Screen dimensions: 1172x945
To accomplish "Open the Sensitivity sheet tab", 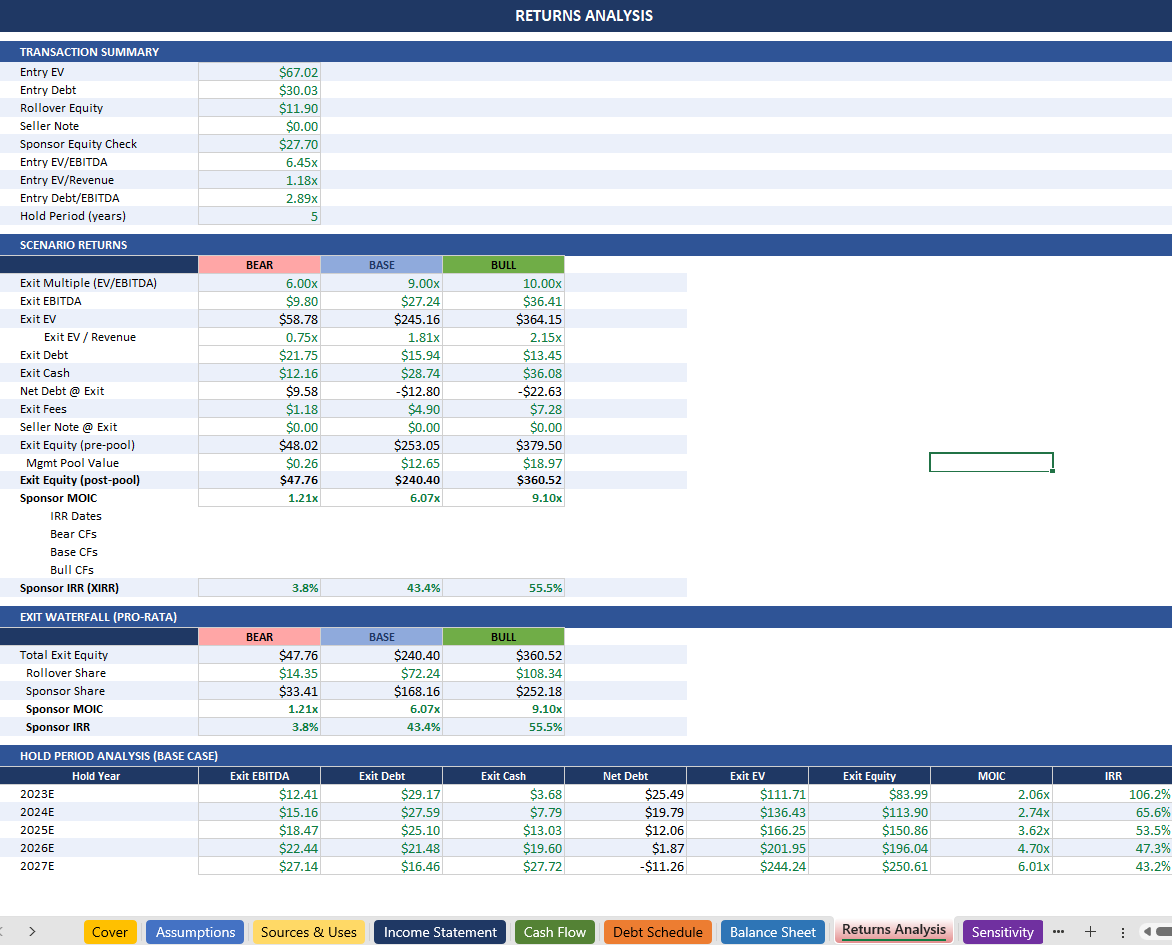I will (1002, 932).
